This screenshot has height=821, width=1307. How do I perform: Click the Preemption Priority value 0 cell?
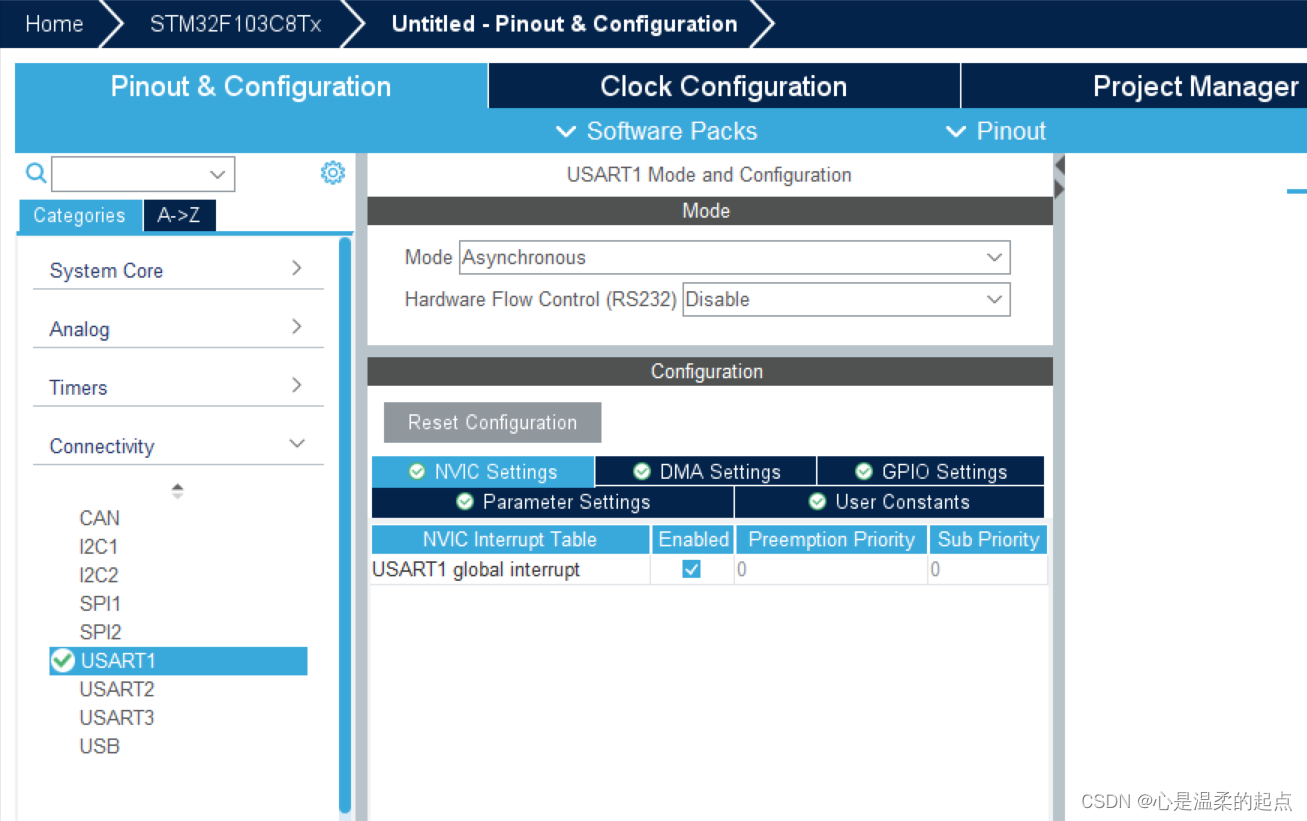coord(831,569)
